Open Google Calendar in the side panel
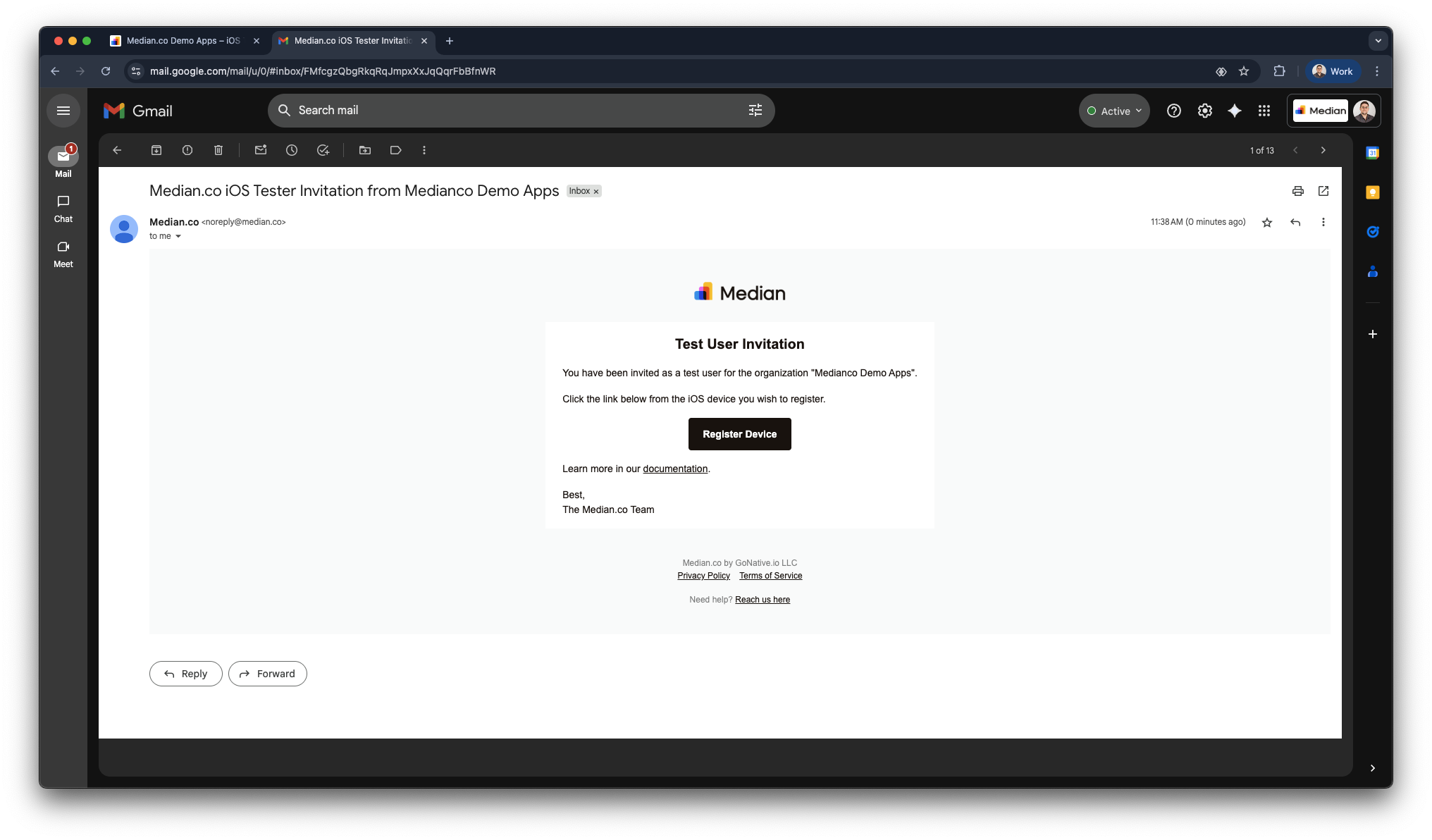 click(1372, 152)
